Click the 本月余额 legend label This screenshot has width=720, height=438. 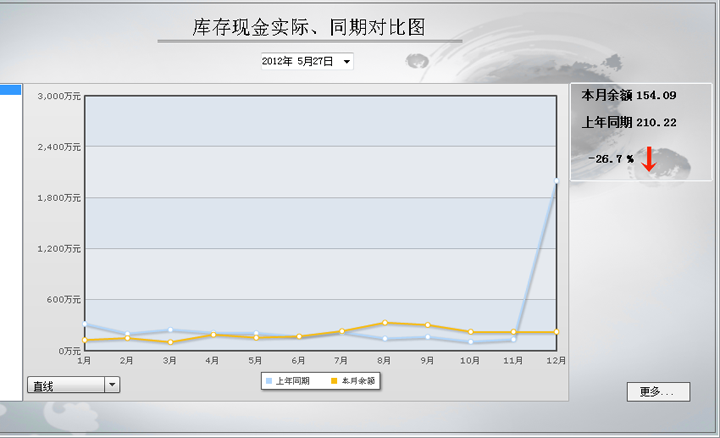click(358, 381)
